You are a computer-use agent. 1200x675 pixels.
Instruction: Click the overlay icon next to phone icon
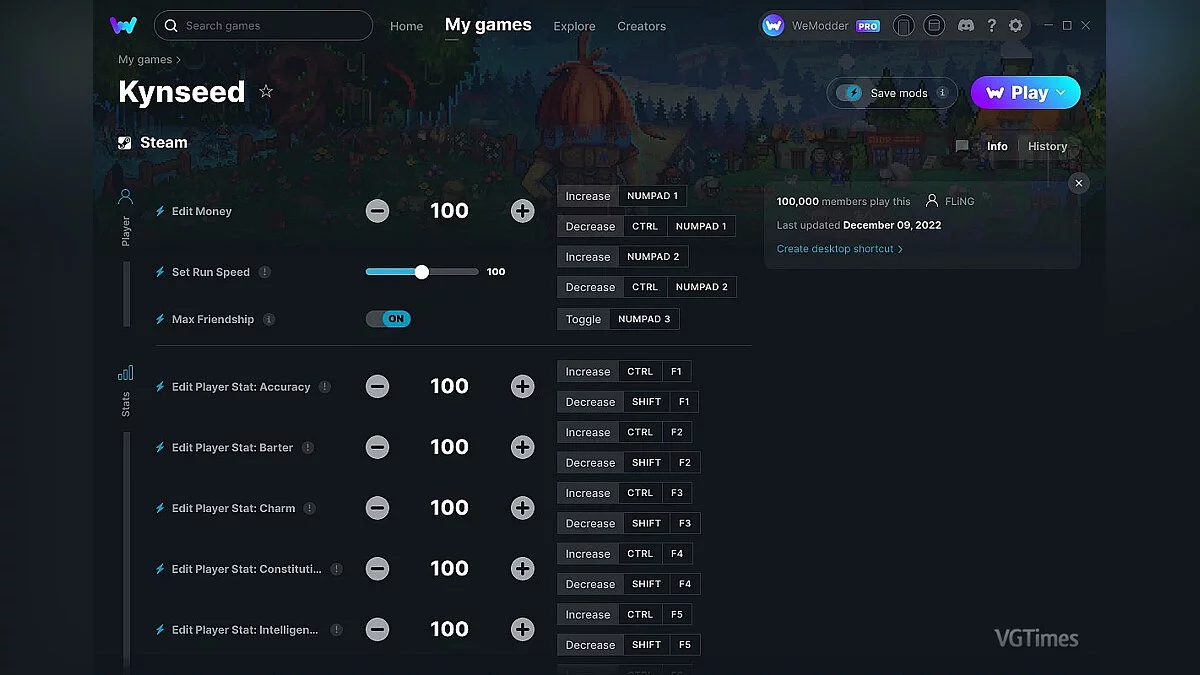tap(934, 25)
